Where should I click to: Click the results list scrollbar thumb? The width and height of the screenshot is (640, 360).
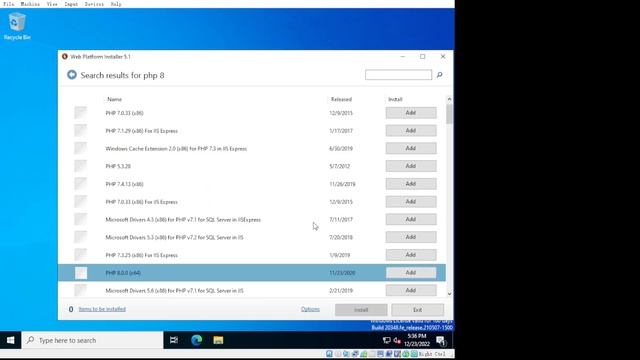[x=449, y=113]
